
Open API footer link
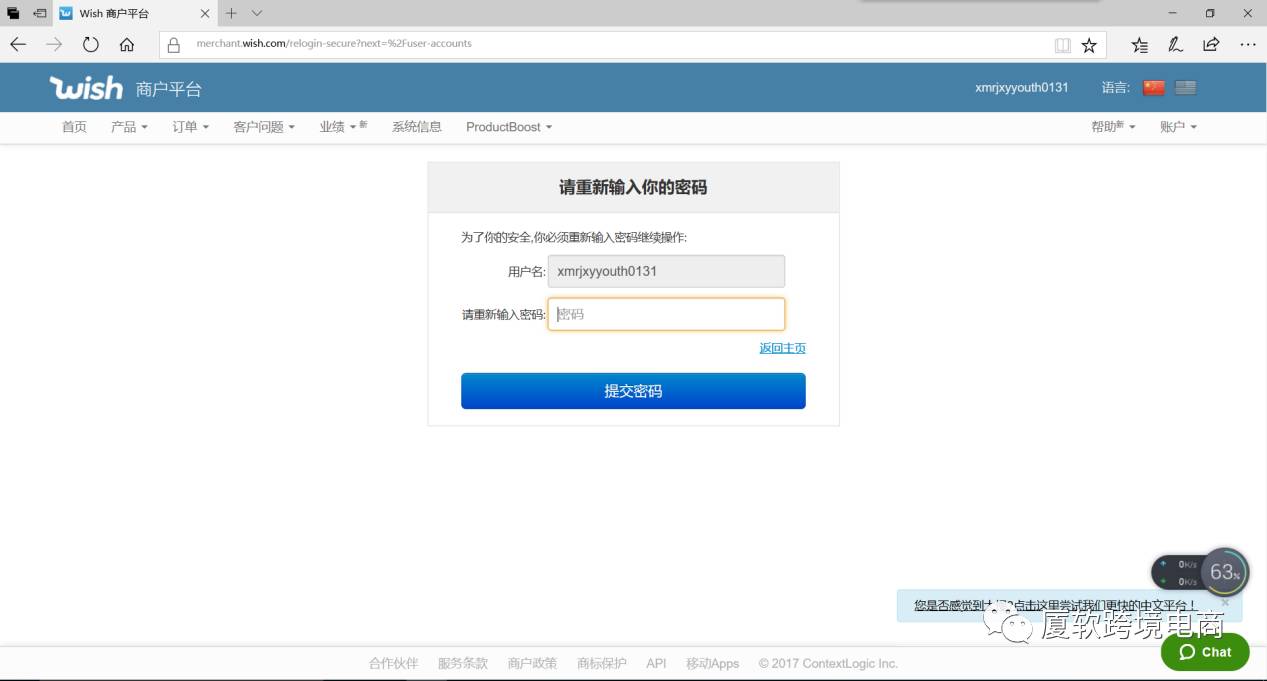coord(656,663)
